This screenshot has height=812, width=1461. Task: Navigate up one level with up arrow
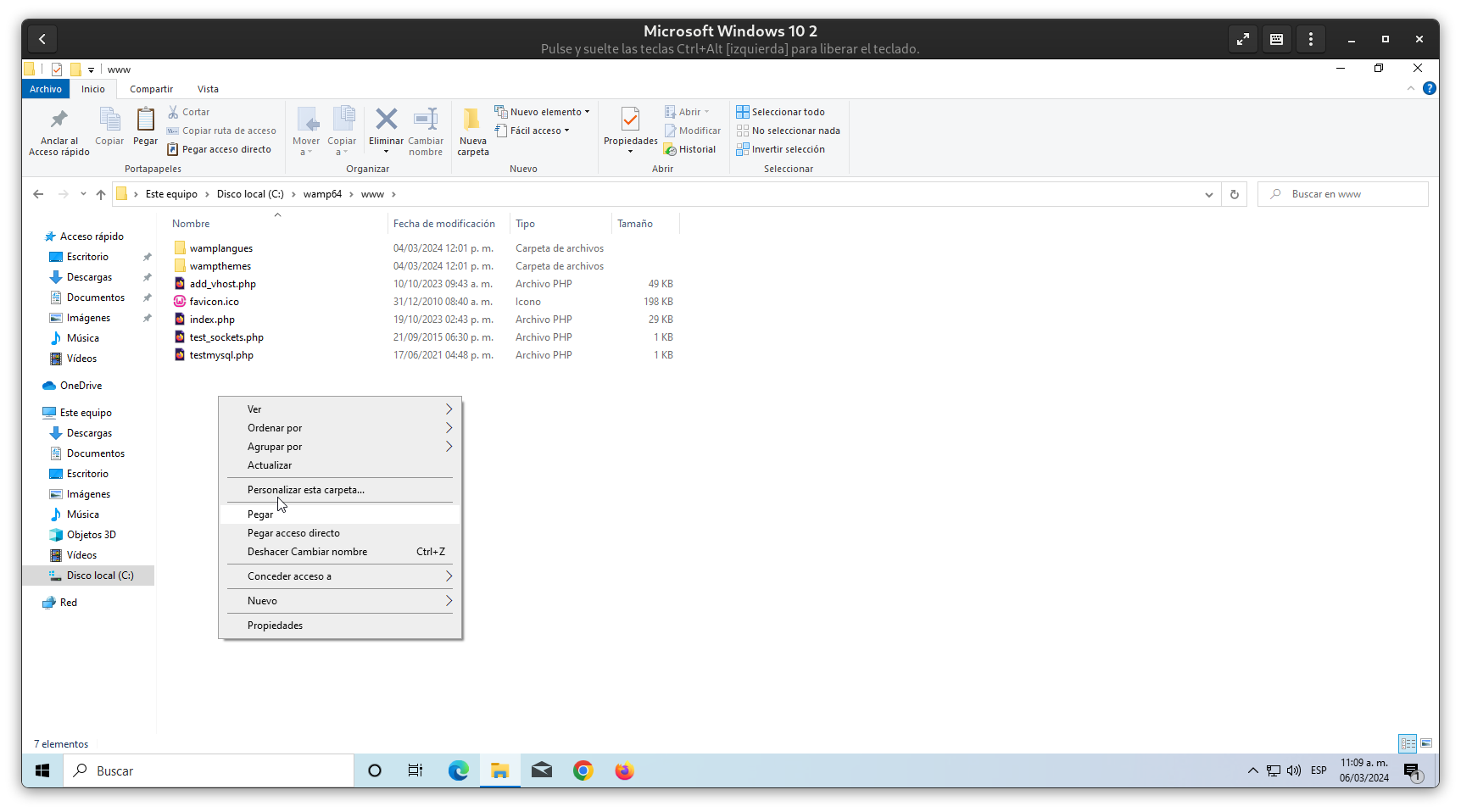101,194
